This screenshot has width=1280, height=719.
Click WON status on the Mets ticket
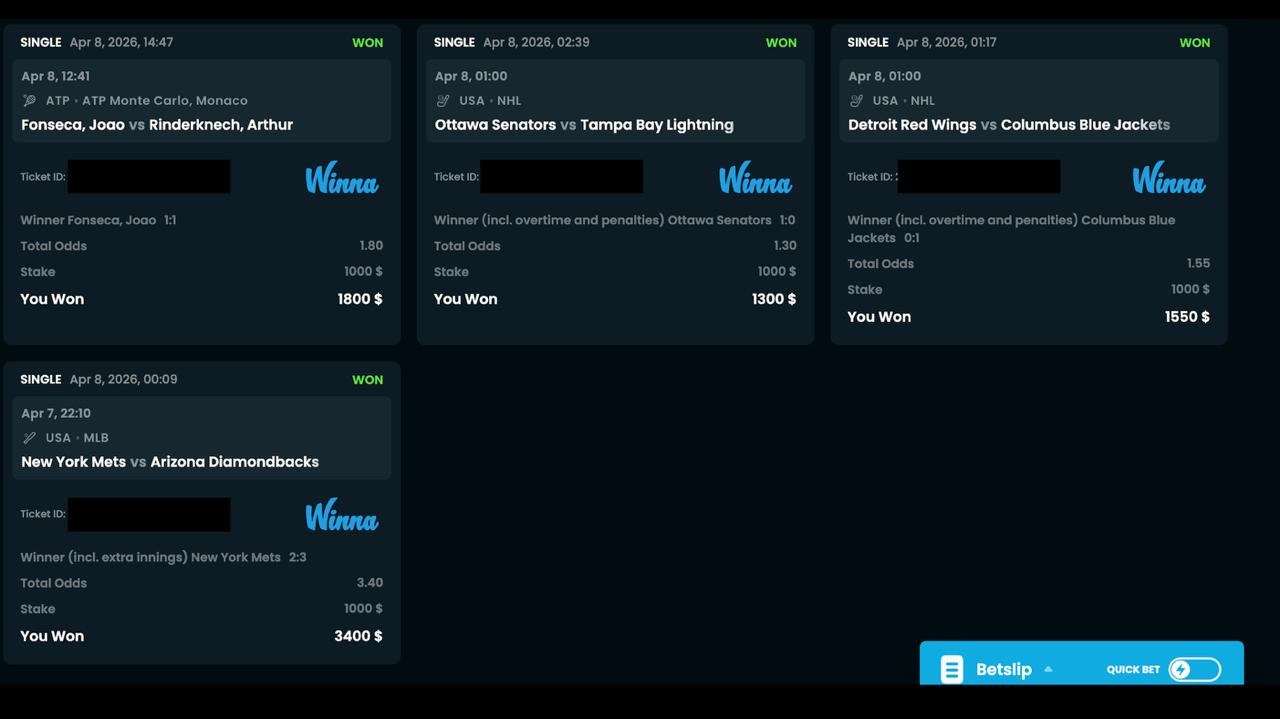pos(367,380)
